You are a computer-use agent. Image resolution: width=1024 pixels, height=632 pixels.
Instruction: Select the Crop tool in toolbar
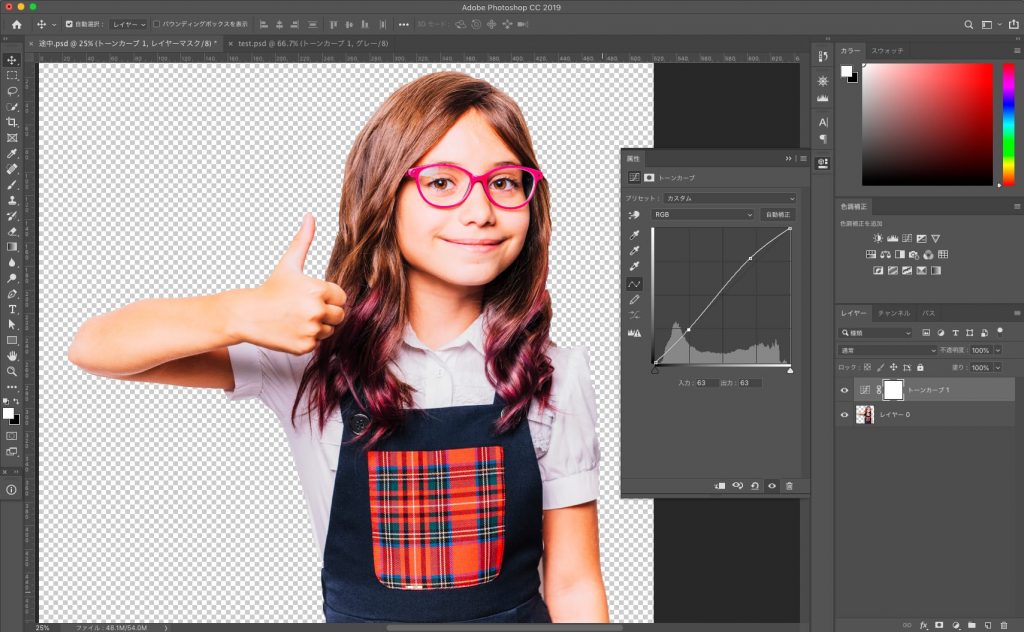pos(12,122)
